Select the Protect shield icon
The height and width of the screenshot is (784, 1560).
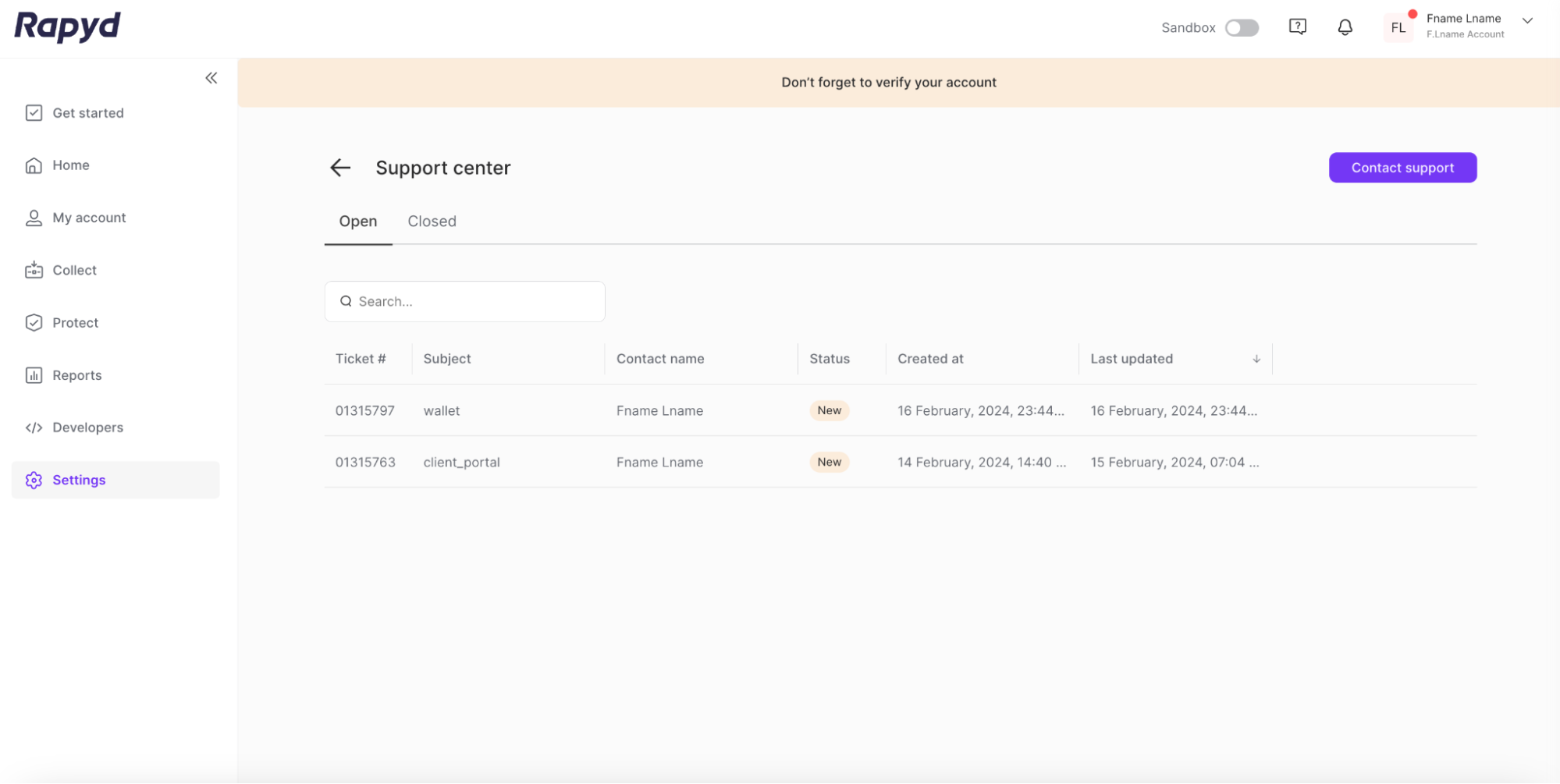(x=34, y=322)
